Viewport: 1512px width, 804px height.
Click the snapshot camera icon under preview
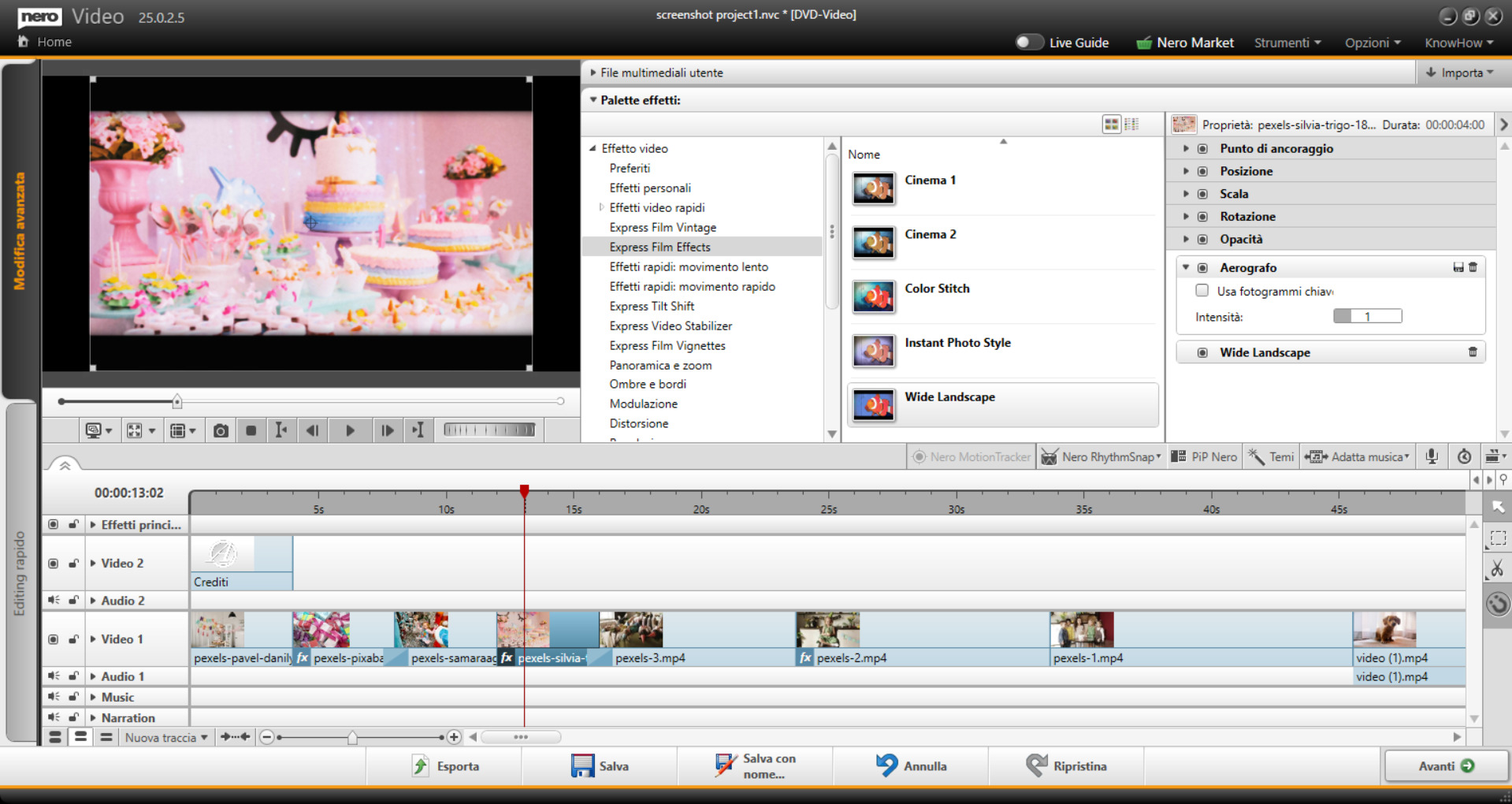tap(221, 430)
